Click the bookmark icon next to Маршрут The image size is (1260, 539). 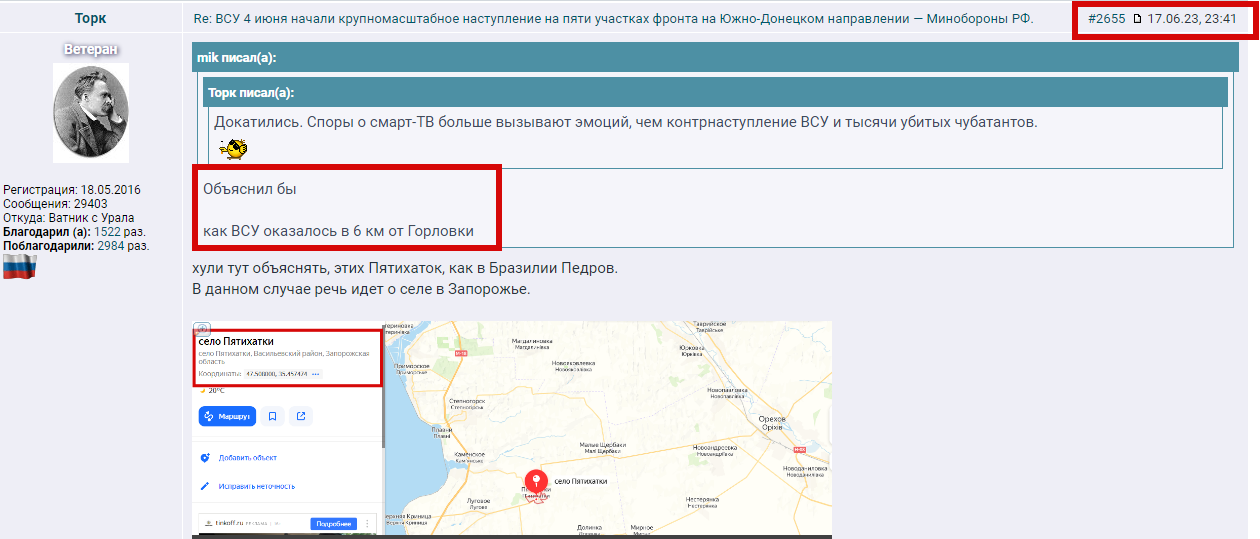(272, 416)
